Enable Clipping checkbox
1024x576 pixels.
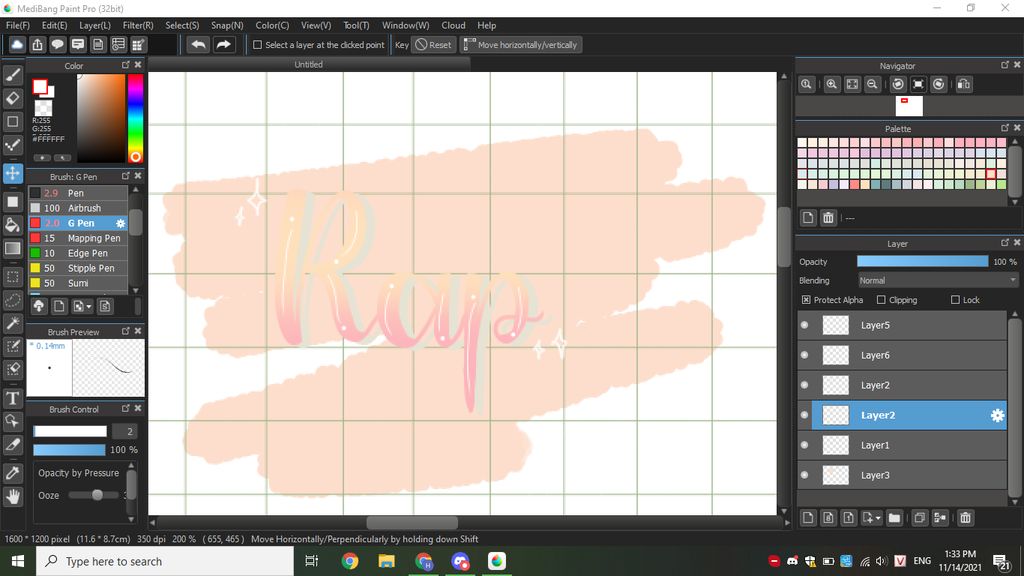(x=881, y=300)
